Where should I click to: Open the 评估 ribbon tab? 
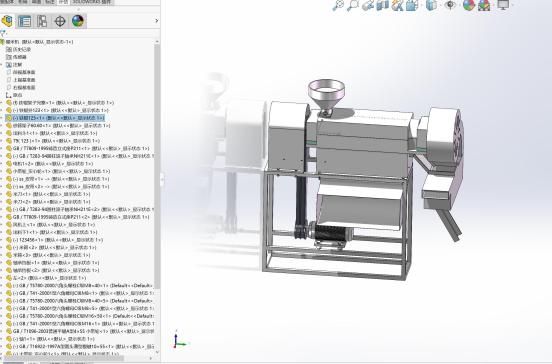(x=64, y=2)
